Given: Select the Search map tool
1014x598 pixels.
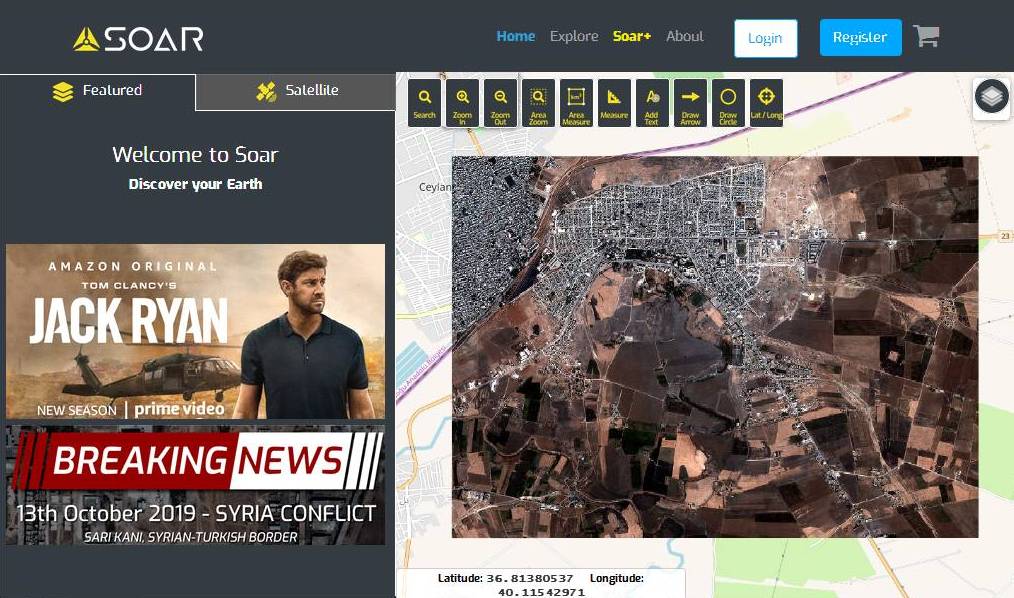Looking at the screenshot, I should pyautogui.click(x=425, y=103).
